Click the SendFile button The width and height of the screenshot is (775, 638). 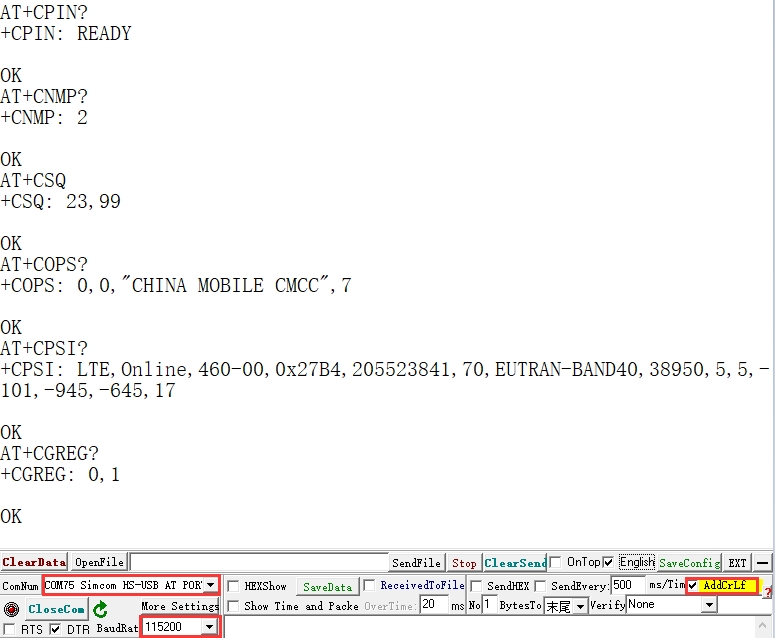click(416, 563)
